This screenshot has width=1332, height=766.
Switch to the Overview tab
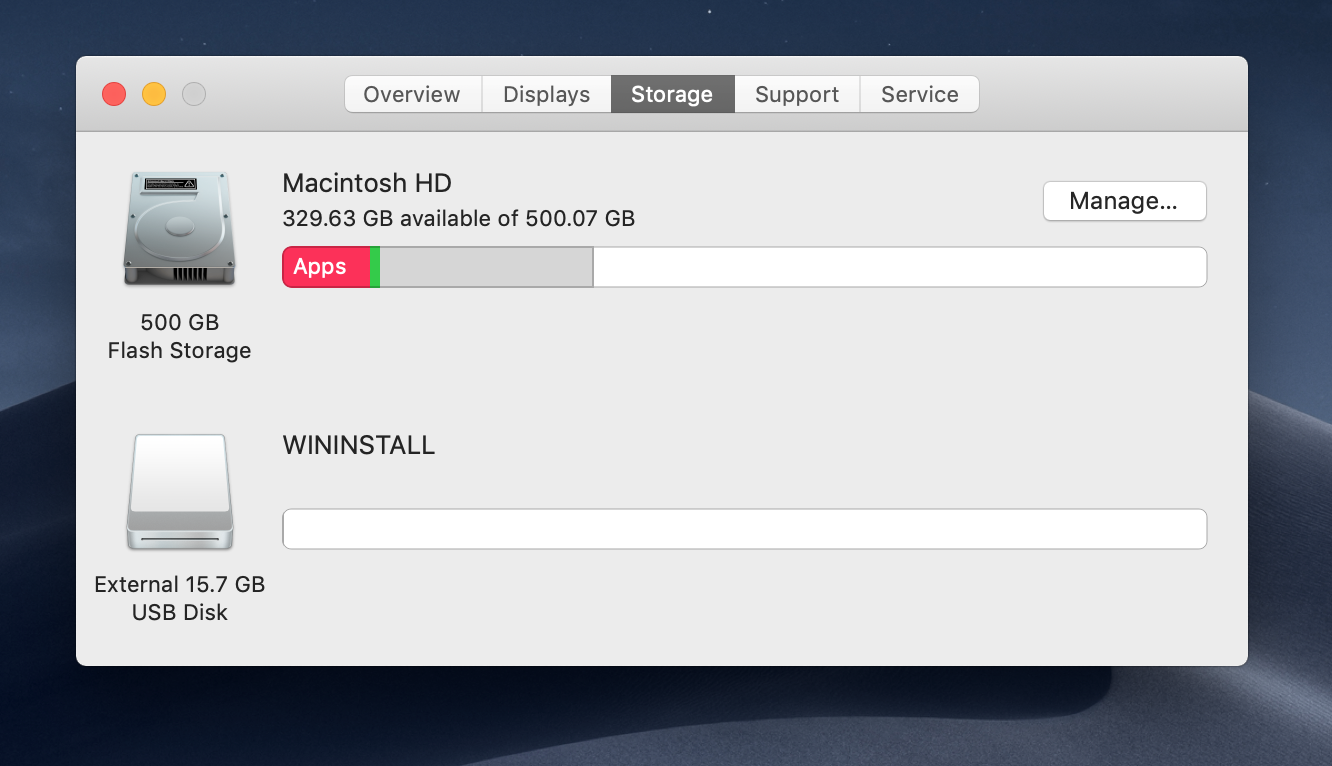413,94
